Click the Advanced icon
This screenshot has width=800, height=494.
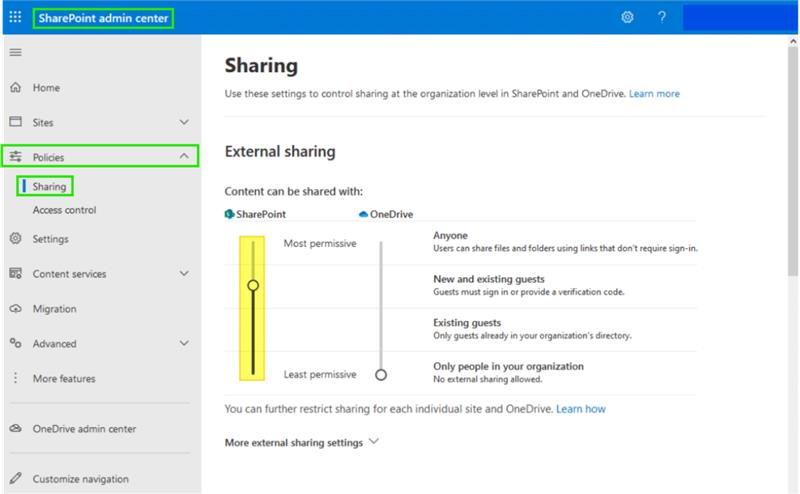coord(16,343)
